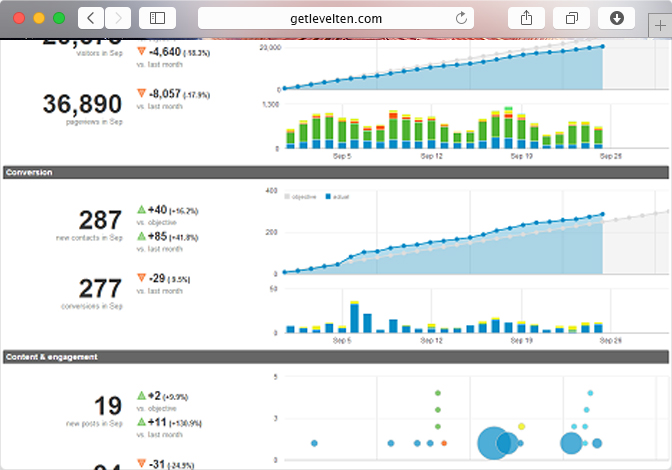The image size is (672, 470).
Task: Click the last data point on contacts actual line
Action: [603, 214]
